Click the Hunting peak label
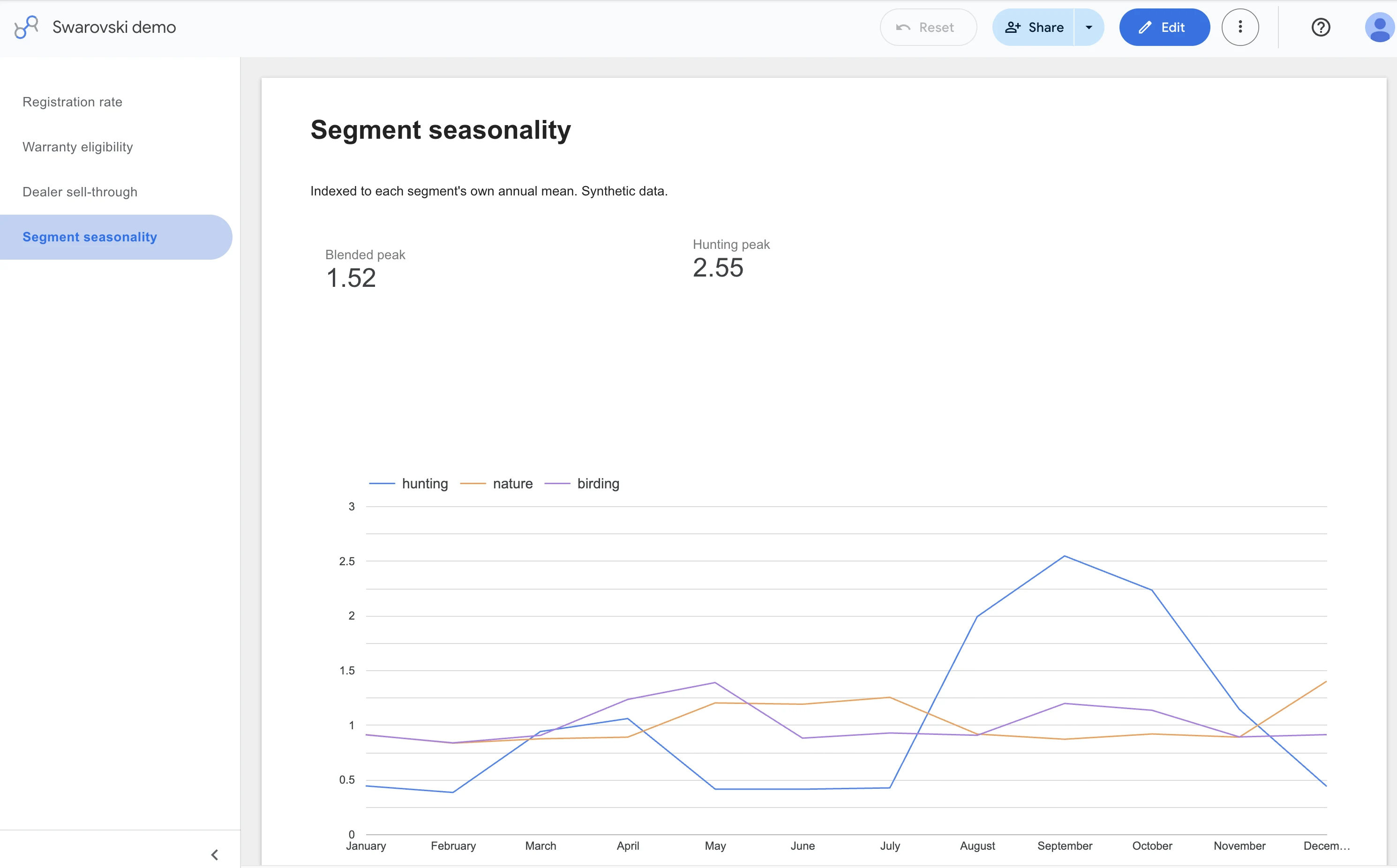 coord(731,245)
